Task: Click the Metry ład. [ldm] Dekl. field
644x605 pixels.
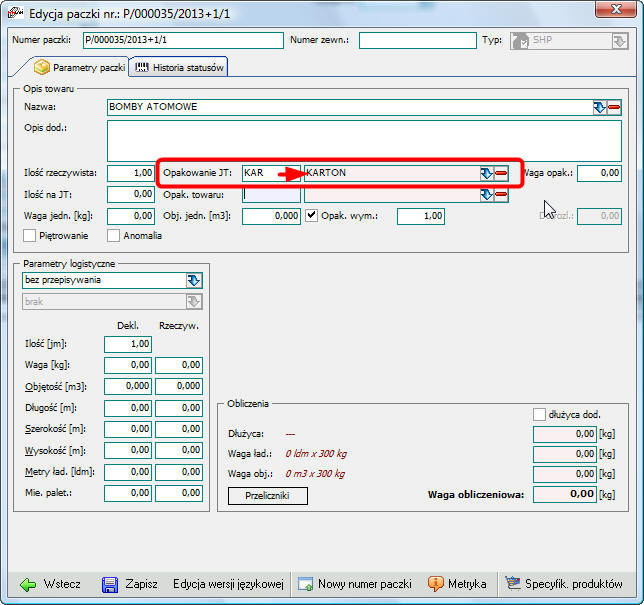Action: point(128,472)
